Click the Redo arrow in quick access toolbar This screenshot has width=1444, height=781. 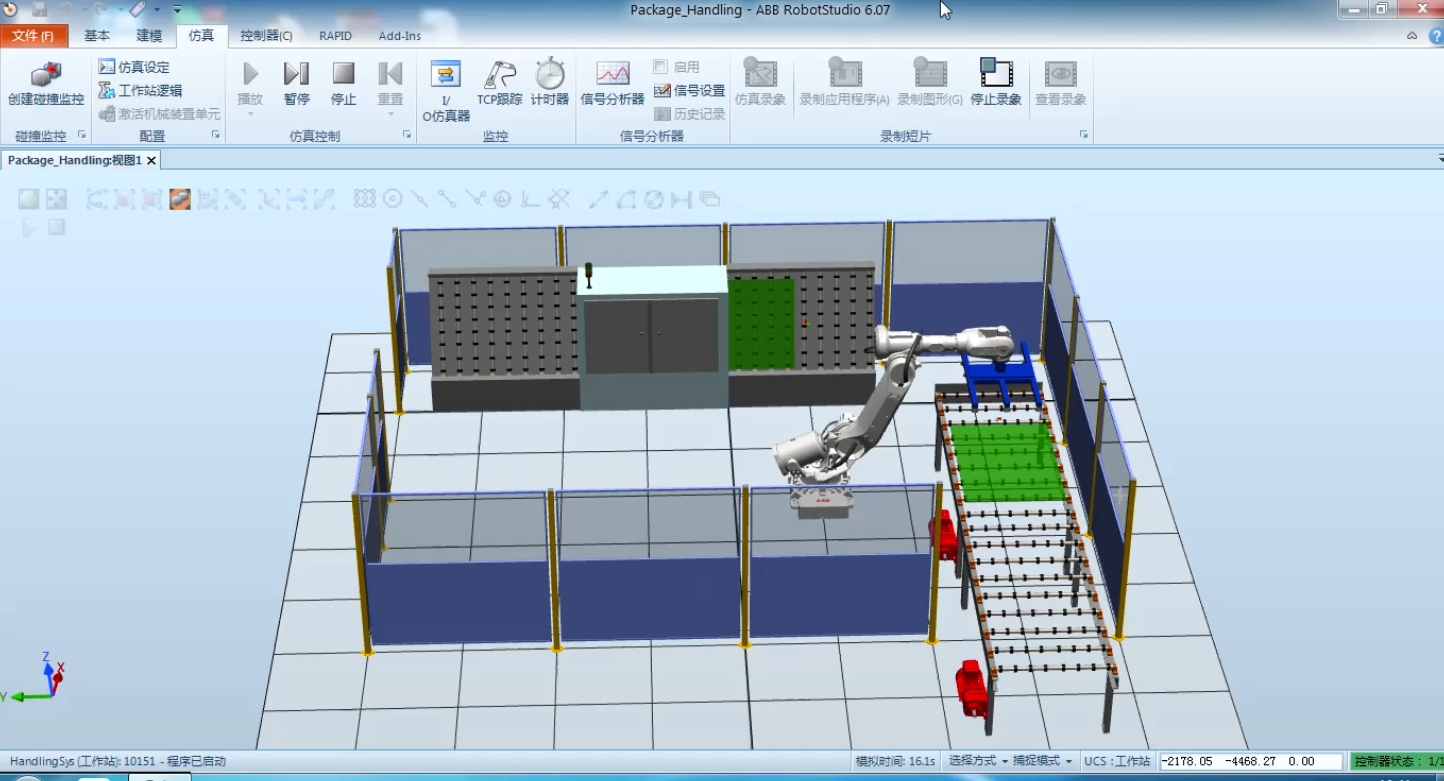pos(101,10)
